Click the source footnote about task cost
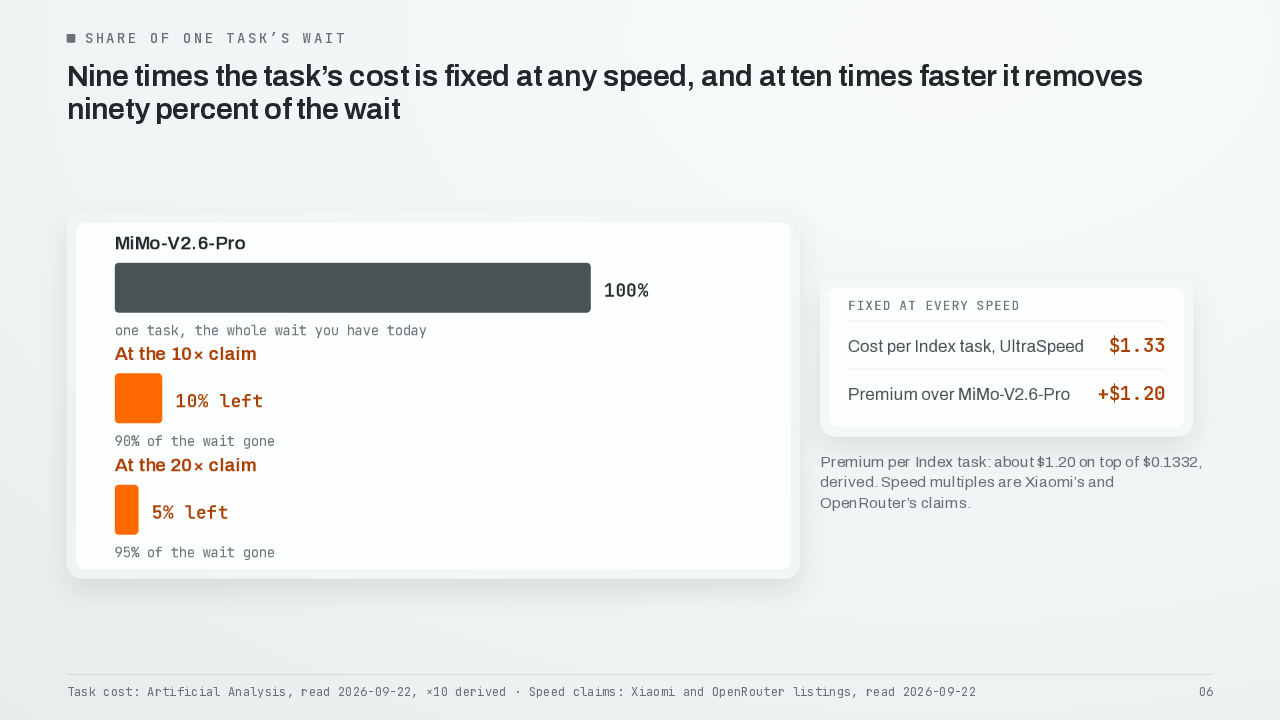 click(x=521, y=692)
